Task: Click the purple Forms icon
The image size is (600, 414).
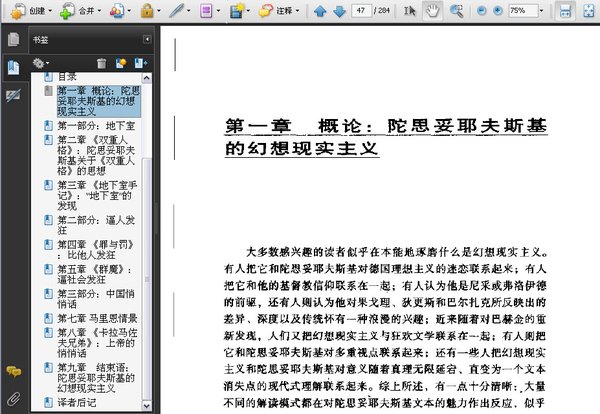Action: click(x=206, y=11)
